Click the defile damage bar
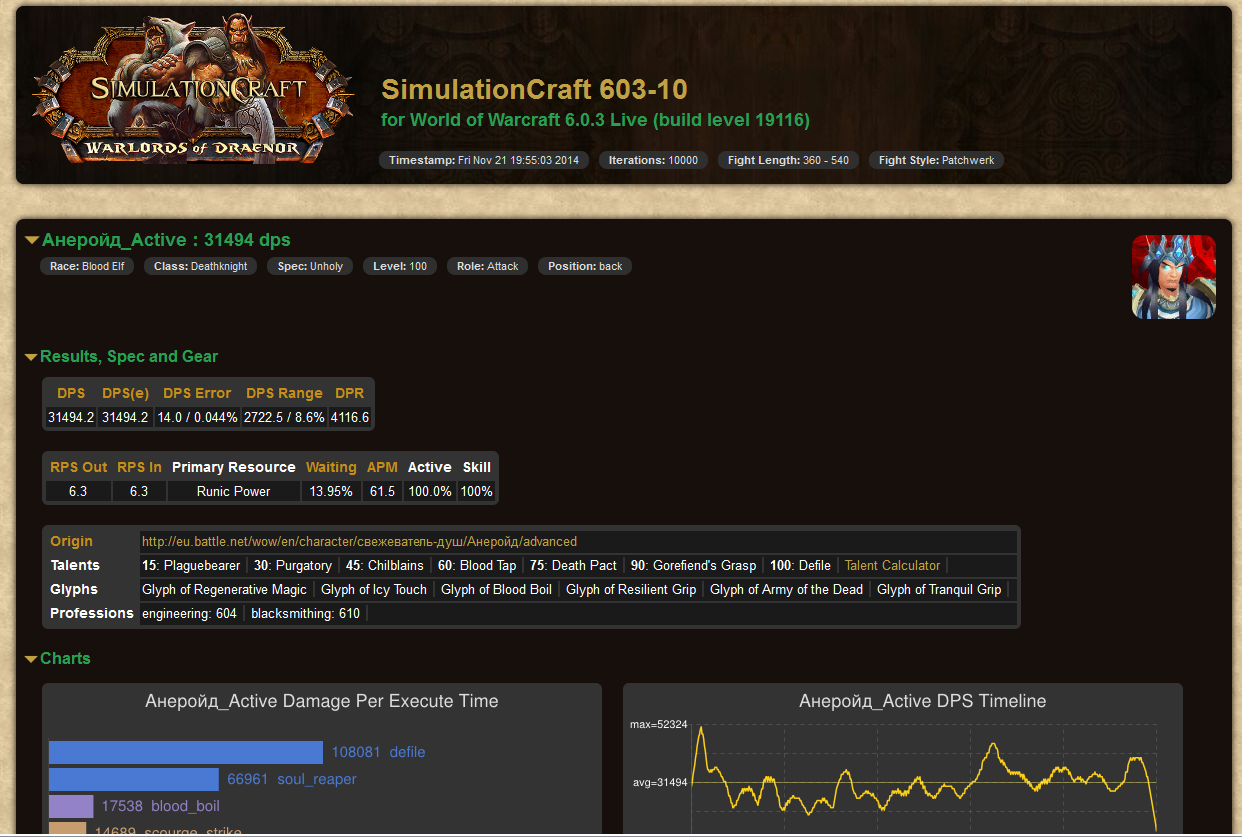The width and height of the screenshot is (1242, 837). [186, 752]
